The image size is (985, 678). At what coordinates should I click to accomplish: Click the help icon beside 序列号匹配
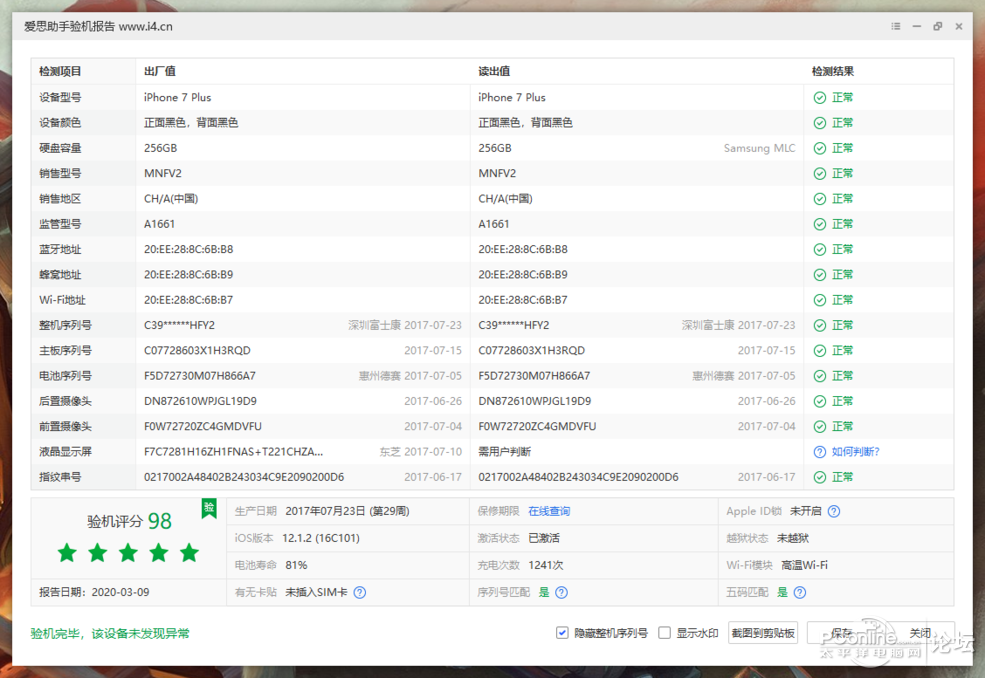[562, 593]
